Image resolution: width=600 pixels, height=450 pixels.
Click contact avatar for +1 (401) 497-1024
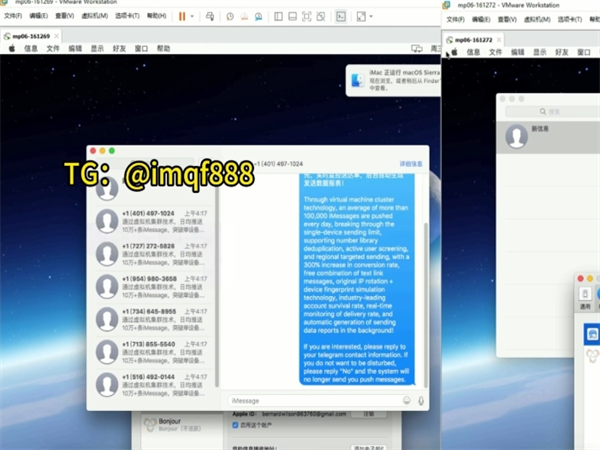coord(107,222)
